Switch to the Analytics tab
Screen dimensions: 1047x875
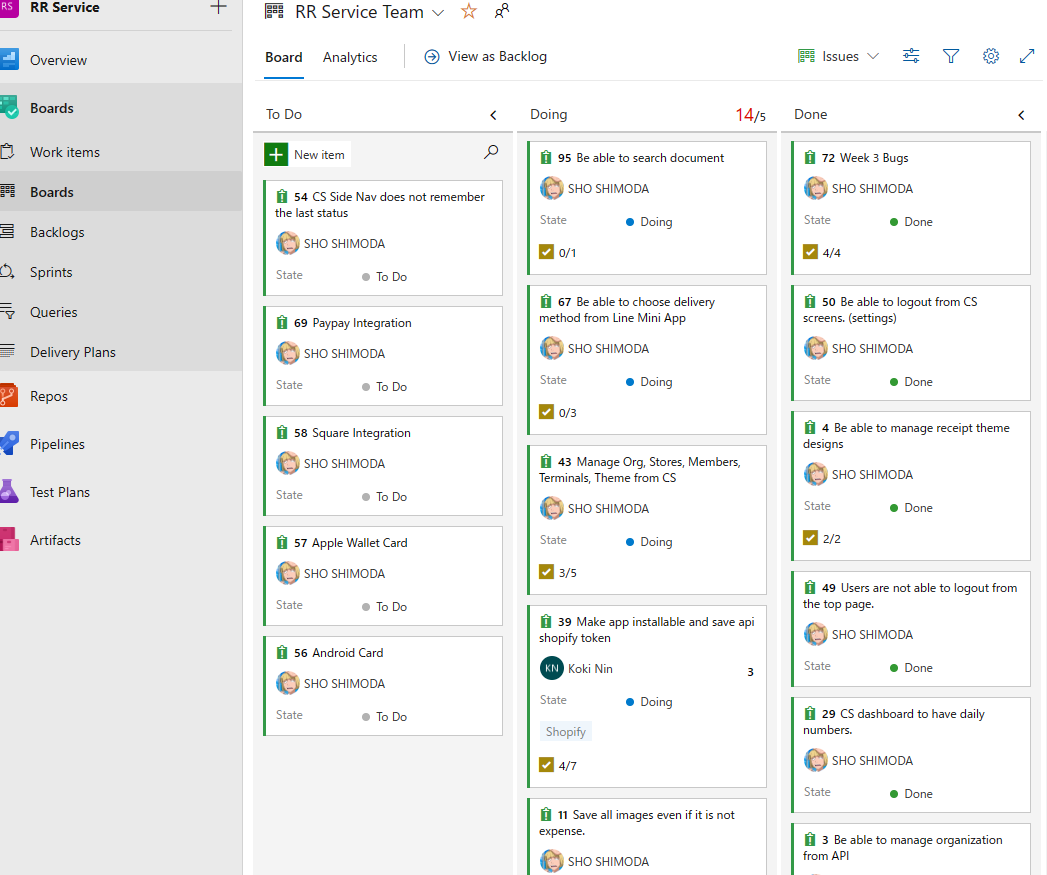350,57
